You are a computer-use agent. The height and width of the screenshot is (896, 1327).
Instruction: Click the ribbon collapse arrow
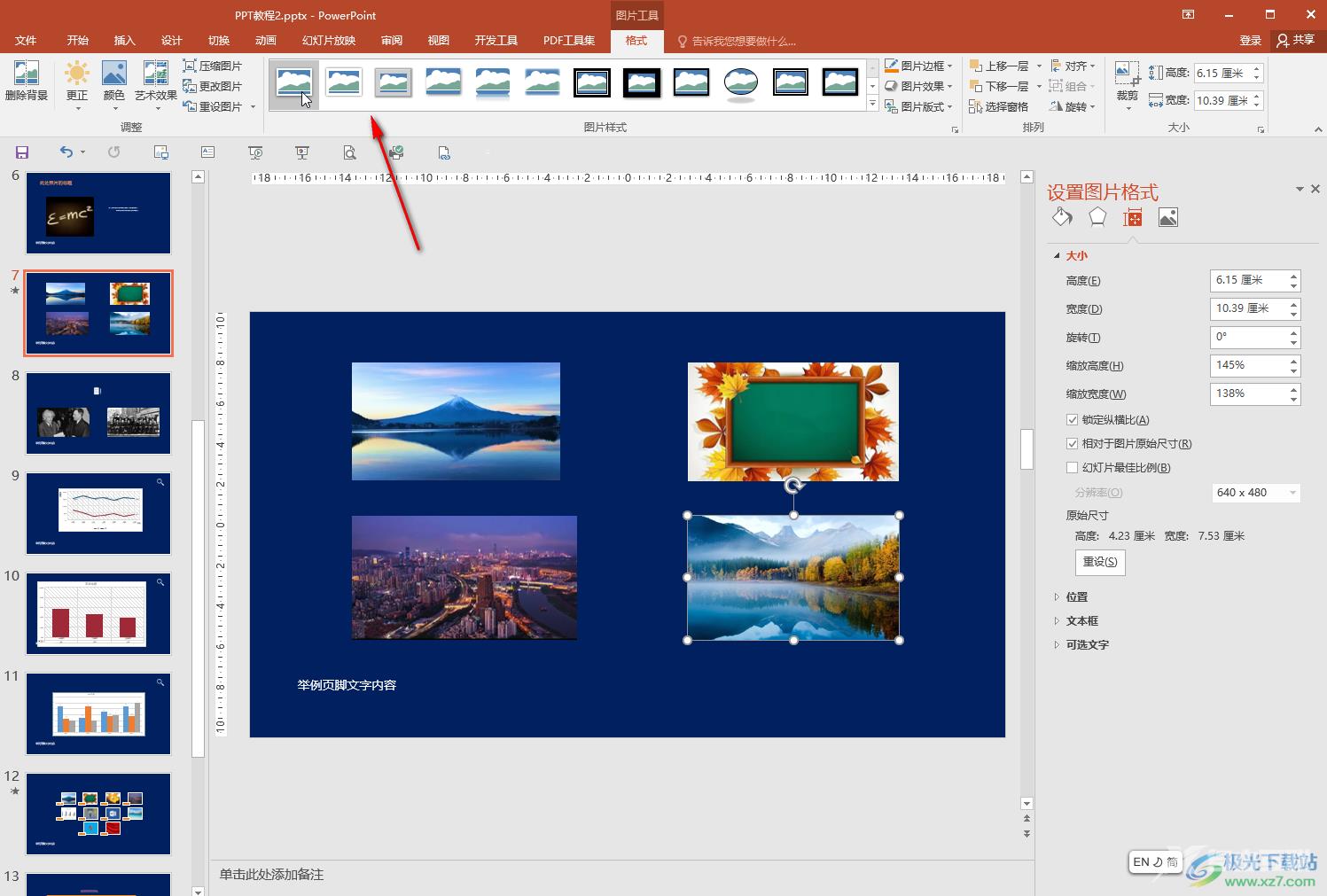pos(1318,129)
